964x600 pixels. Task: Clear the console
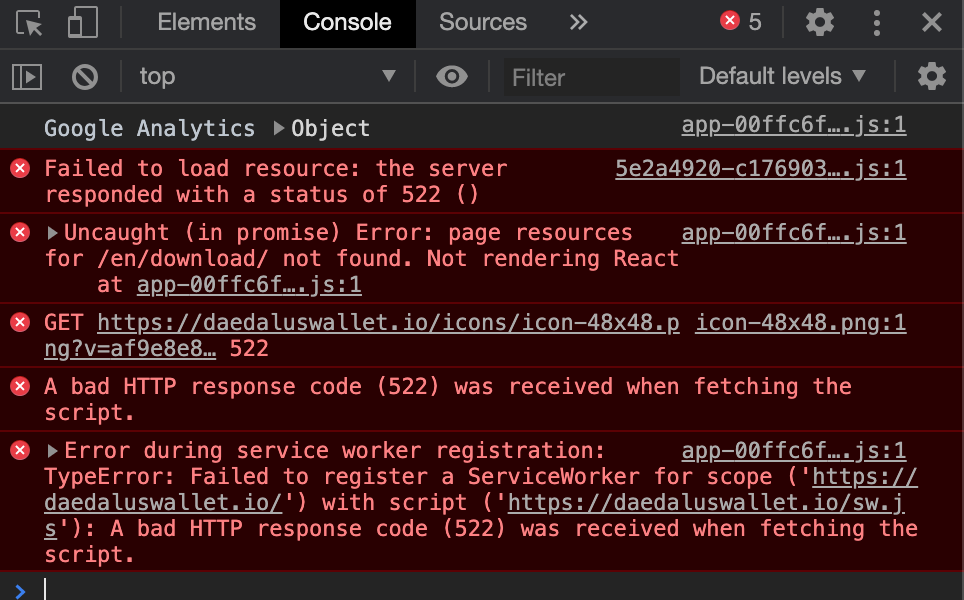tap(84, 77)
